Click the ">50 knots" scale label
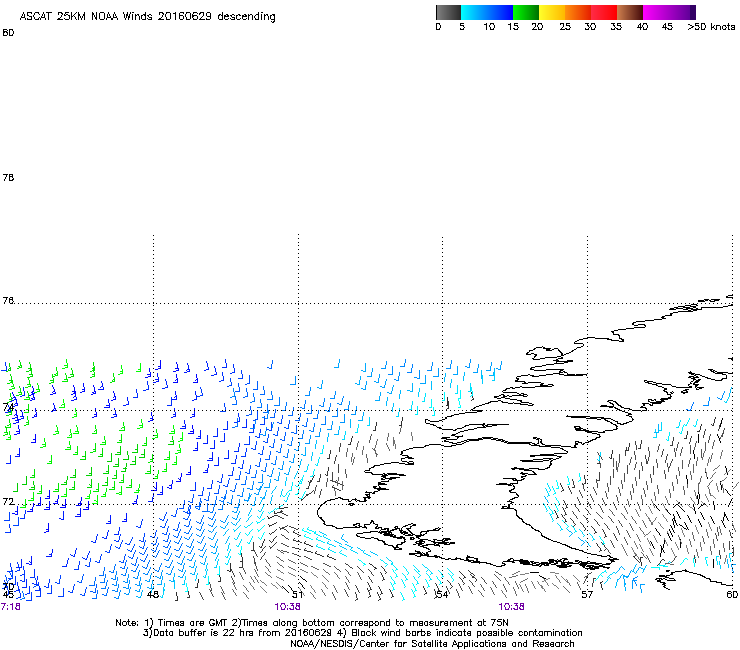The width and height of the screenshot is (740, 650). click(711, 27)
